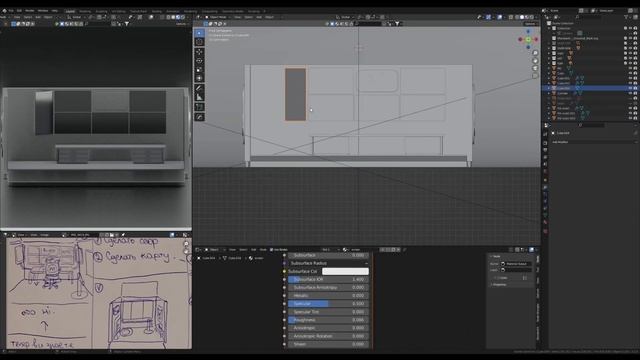The width and height of the screenshot is (640, 360).
Task: Switch to Shading workspace tab
Action: [x=156, y=11]
